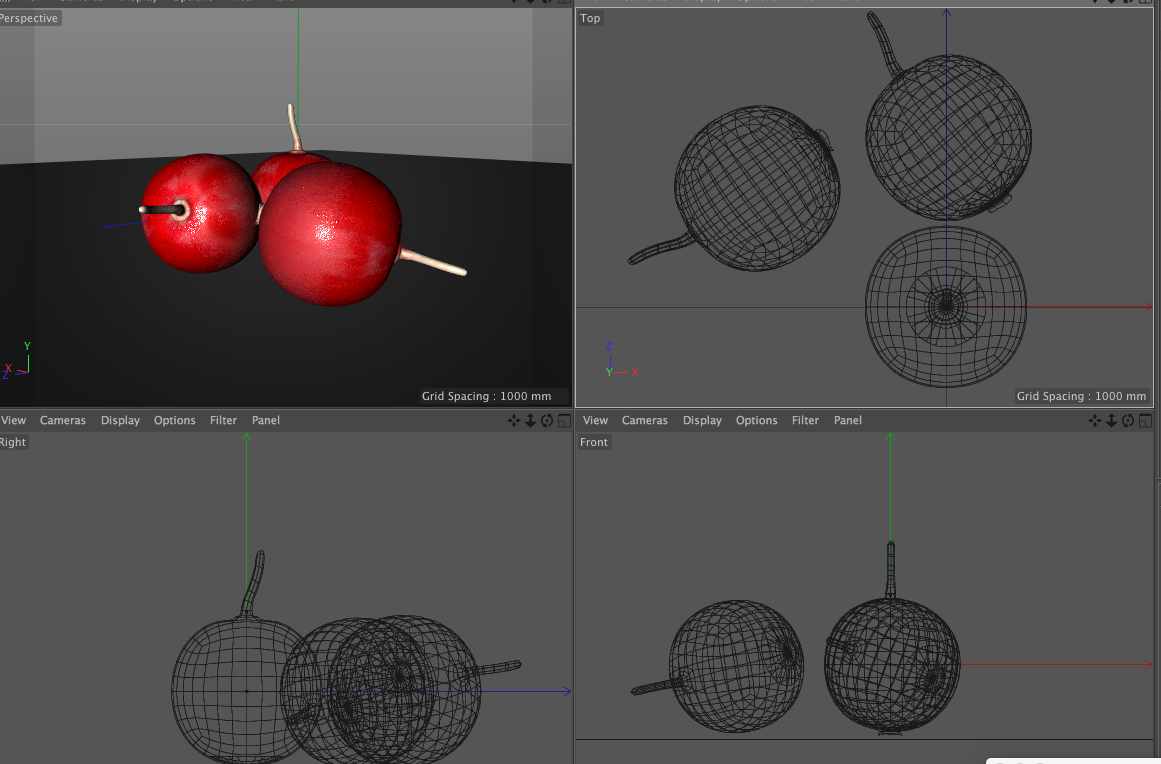
Task: Open the Filter menu of Right viewport
Action: pos(223,421)
